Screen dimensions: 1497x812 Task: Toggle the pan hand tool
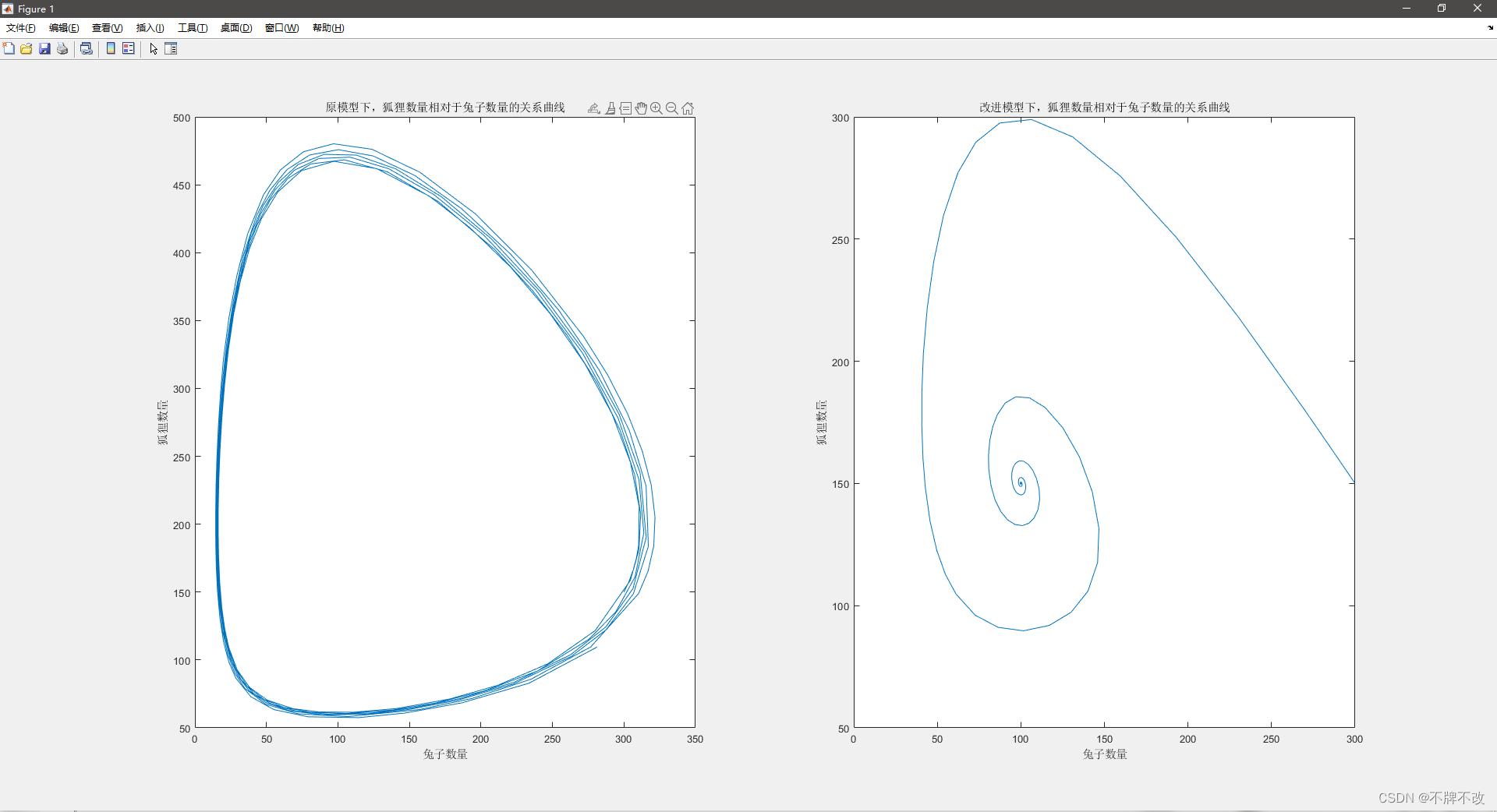click(x=641, y=108)
